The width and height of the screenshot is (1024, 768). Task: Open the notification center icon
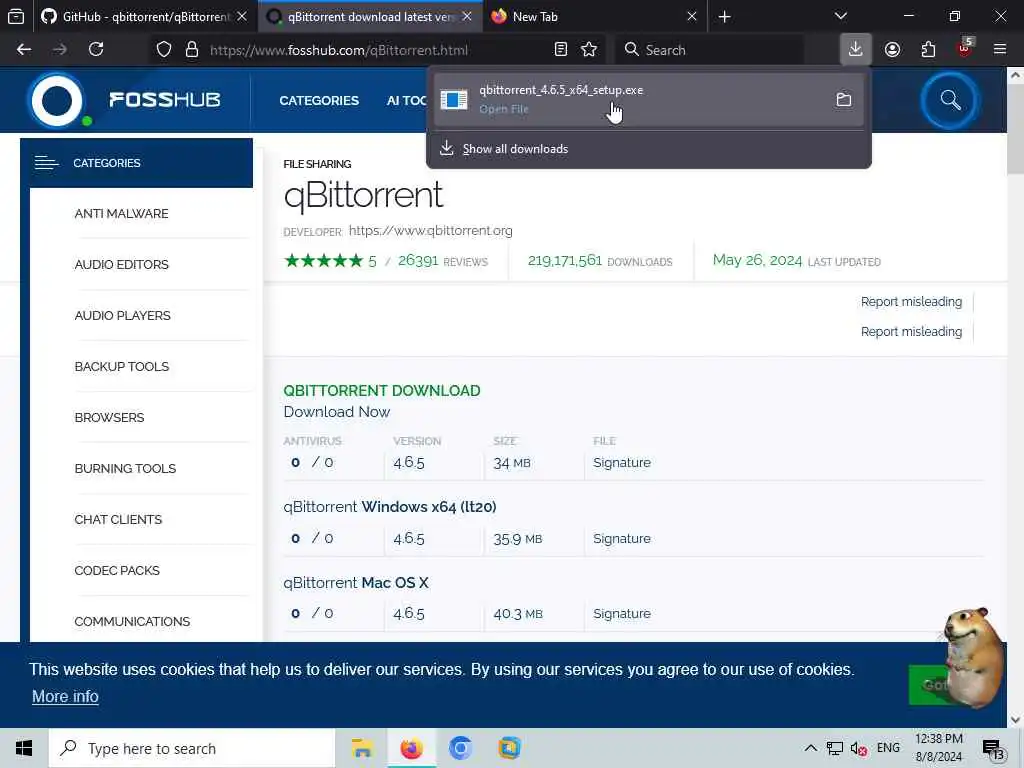pyautogui.click(x=993, y=750)
